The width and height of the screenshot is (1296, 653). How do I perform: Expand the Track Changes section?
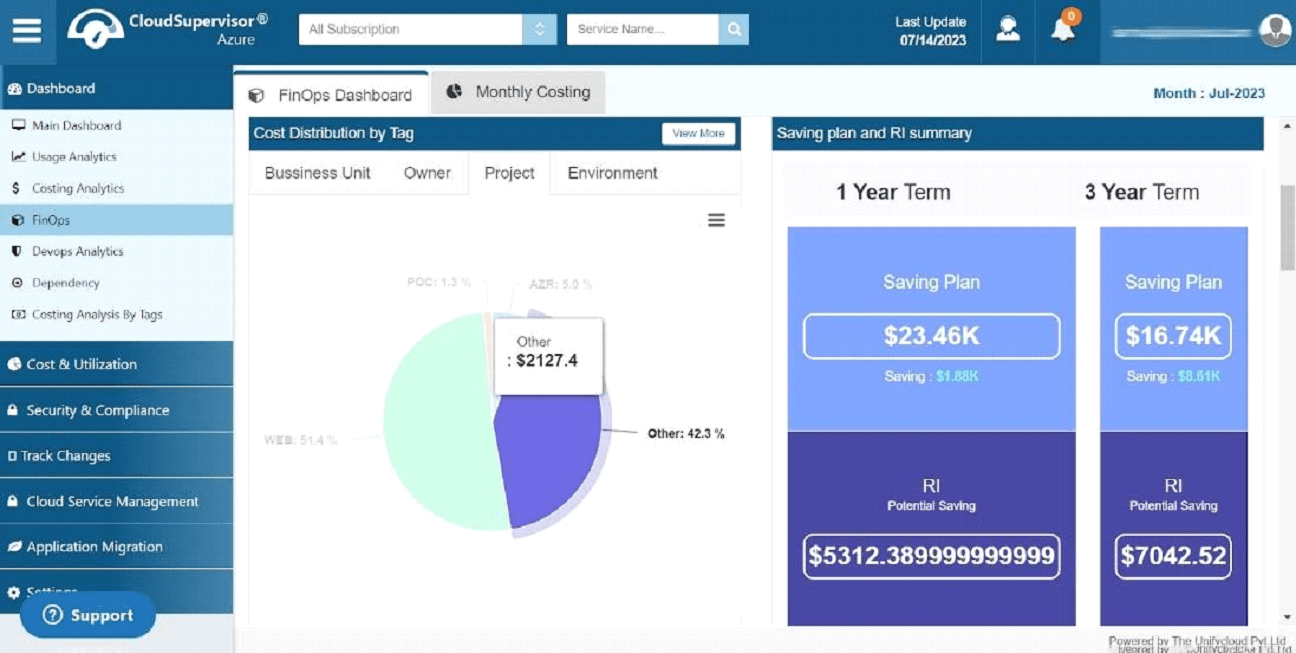pos(116,456)
